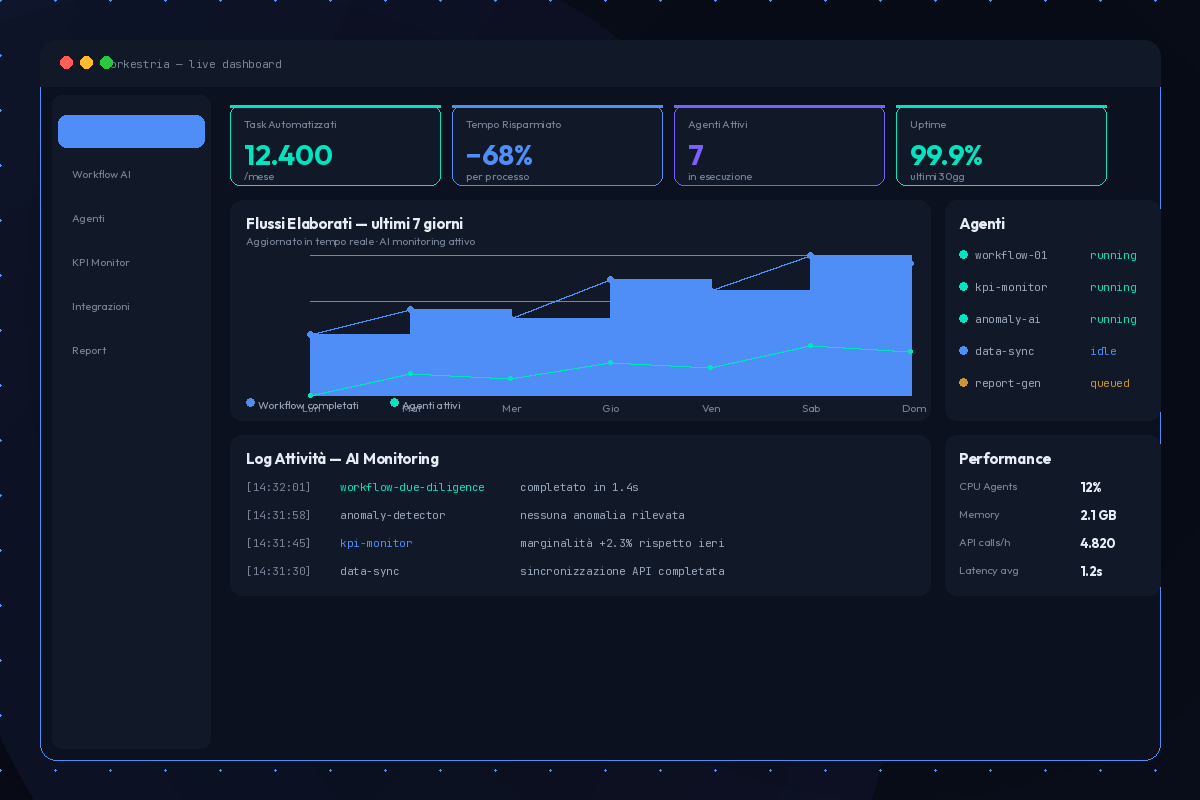Click 'marginalità +2.3% rispetto ieri' message
The width and height of the screenshot is (1200, 800).
point(622,544)
